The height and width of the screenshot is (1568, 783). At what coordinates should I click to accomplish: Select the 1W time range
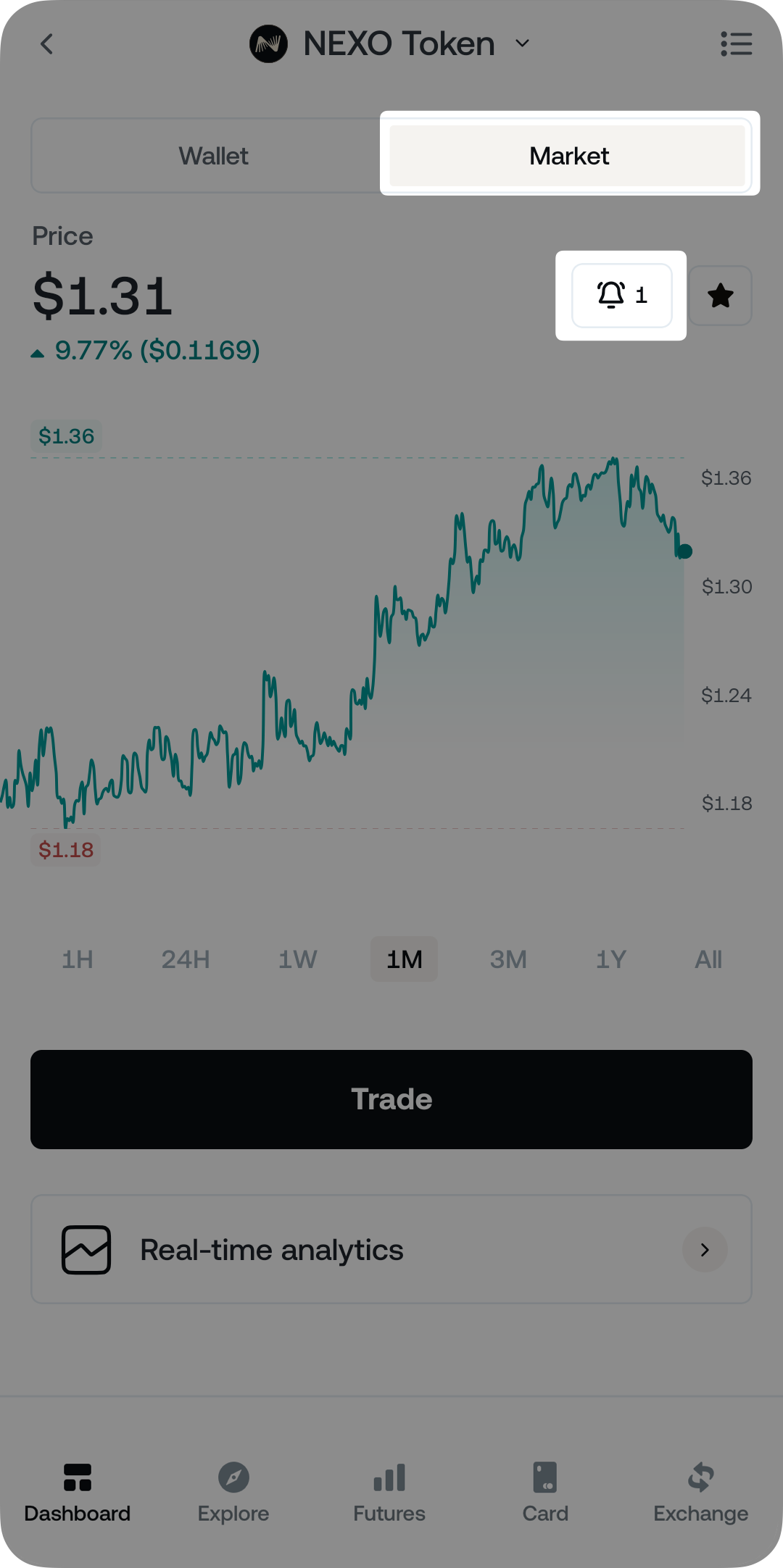click(x=297, y=959)
